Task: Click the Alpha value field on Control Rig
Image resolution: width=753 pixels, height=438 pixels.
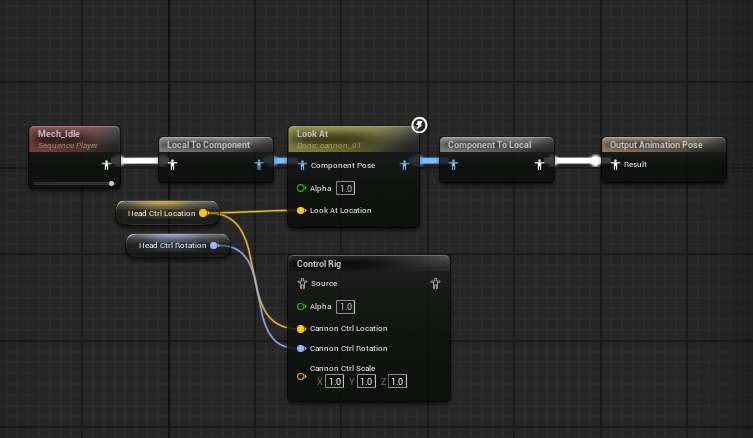Action: click(x=345, y=306)
